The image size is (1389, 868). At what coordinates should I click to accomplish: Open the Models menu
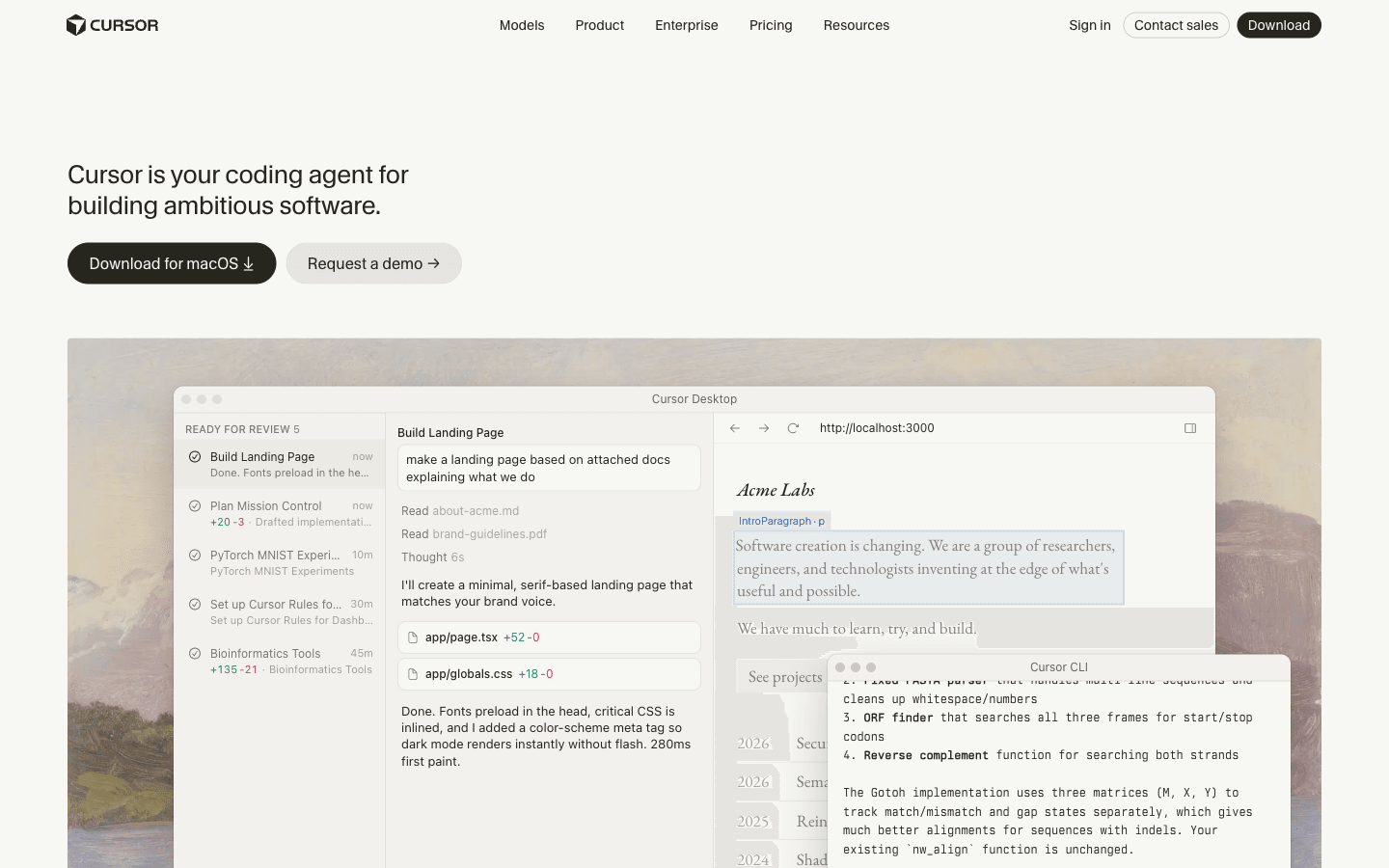[522, 25]
